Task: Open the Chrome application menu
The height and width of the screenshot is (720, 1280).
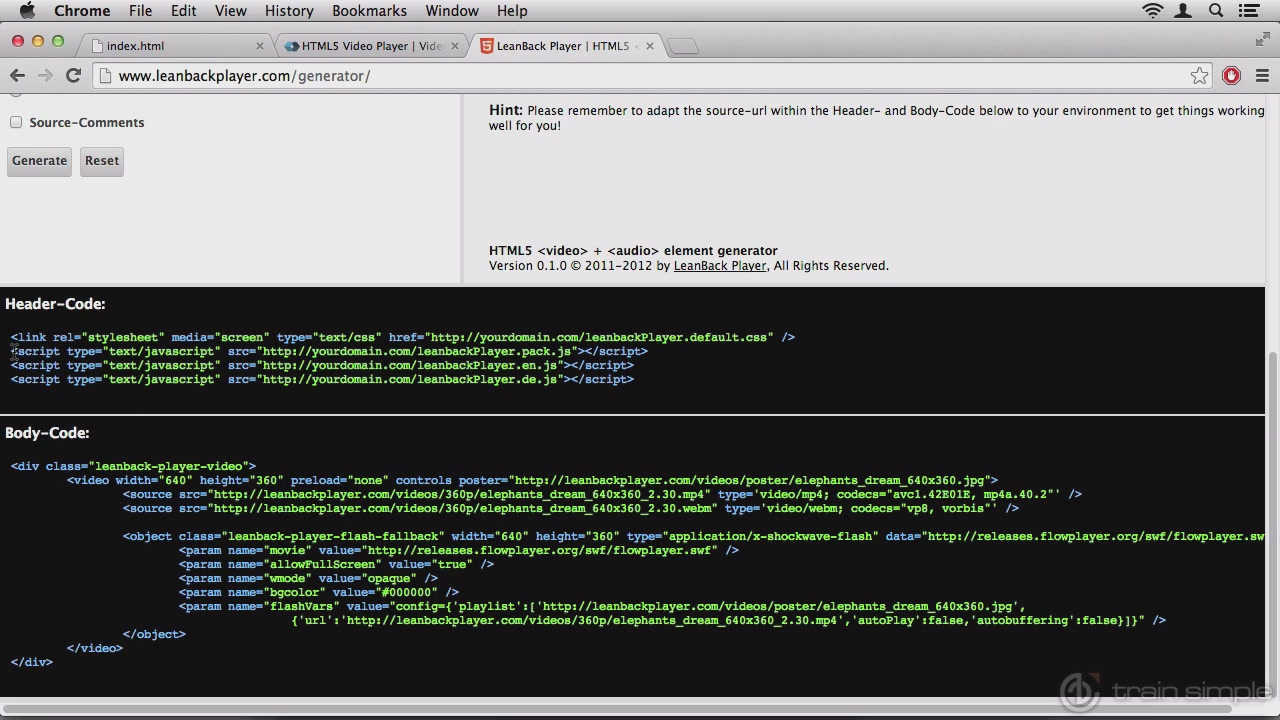Action: (x=82, y=11)
